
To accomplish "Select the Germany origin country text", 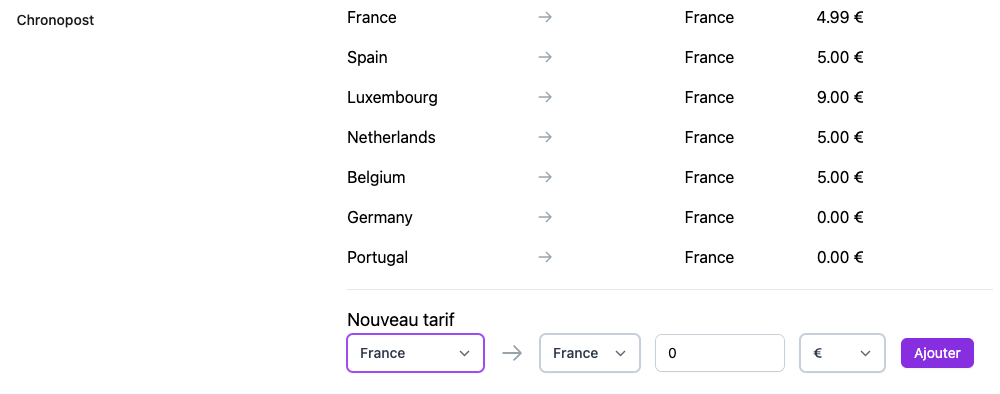I will (380, 218).
